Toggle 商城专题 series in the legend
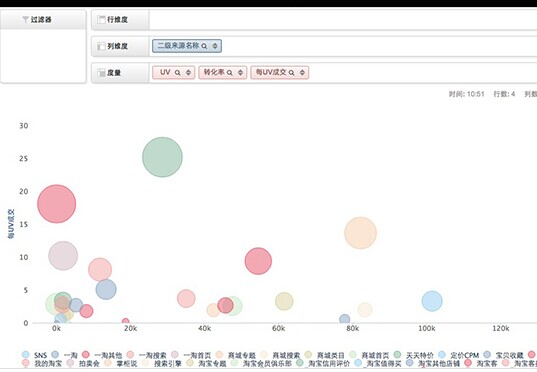 point(235,355)
